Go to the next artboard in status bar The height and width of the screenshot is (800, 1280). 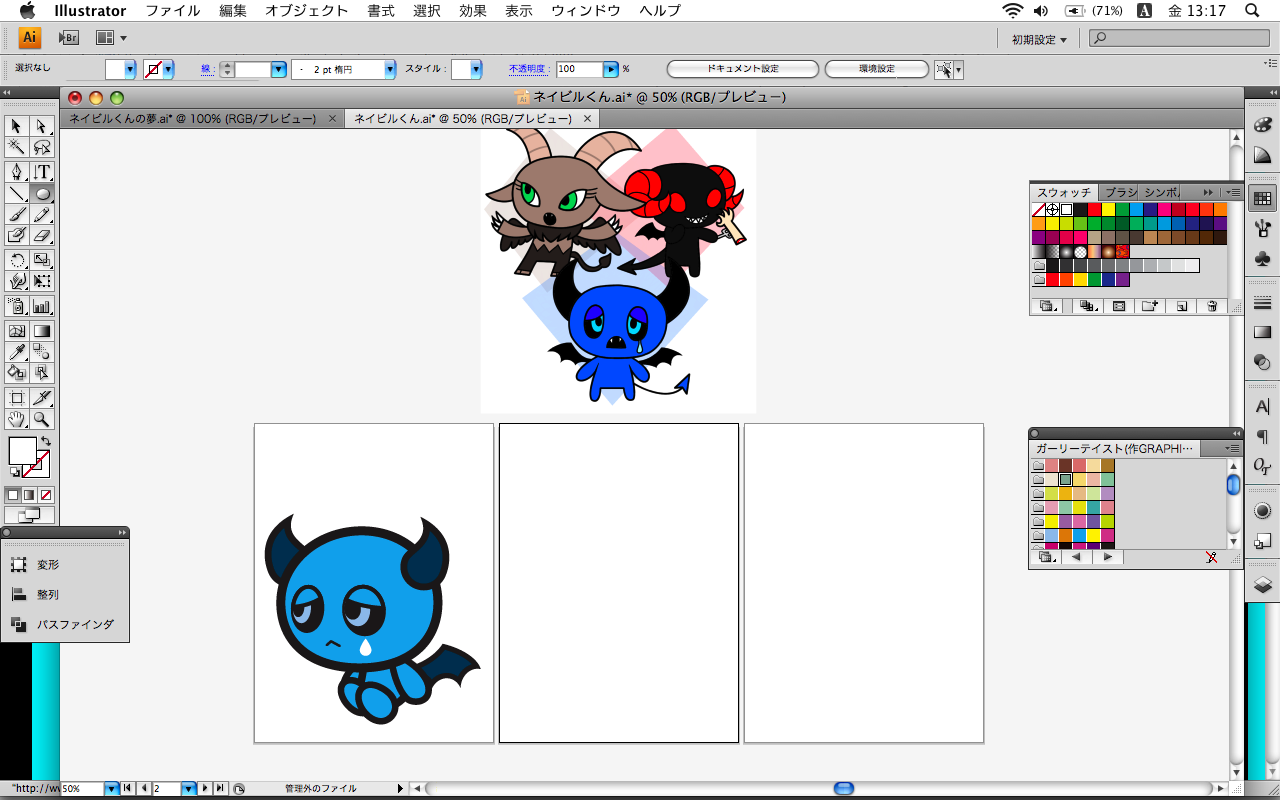(x=205, y=789)
